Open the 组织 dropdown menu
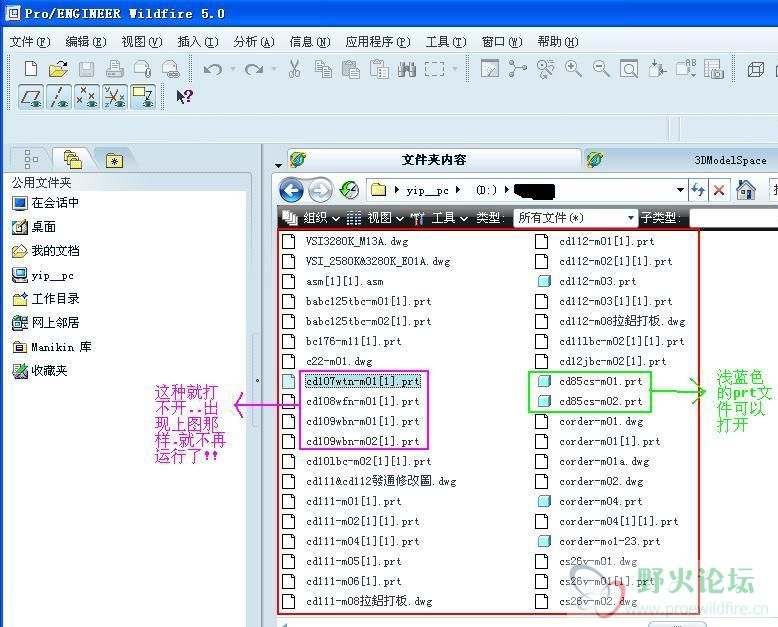Image resolution: width=778 pixels, height=627 pixels. pos(311,218)
